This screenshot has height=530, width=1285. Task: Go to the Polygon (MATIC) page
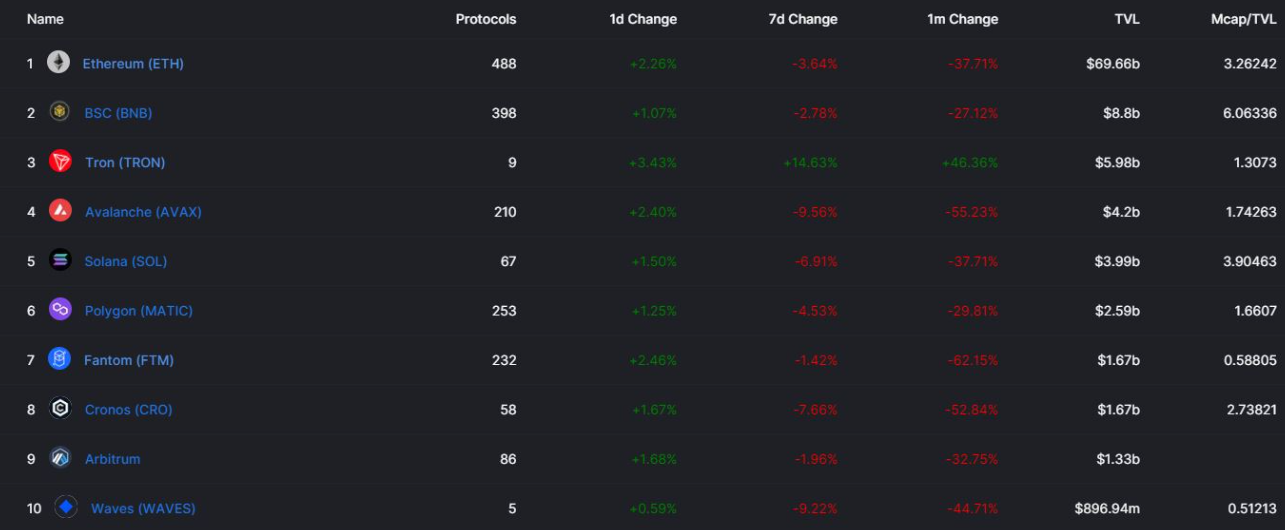tap(138, 310)
